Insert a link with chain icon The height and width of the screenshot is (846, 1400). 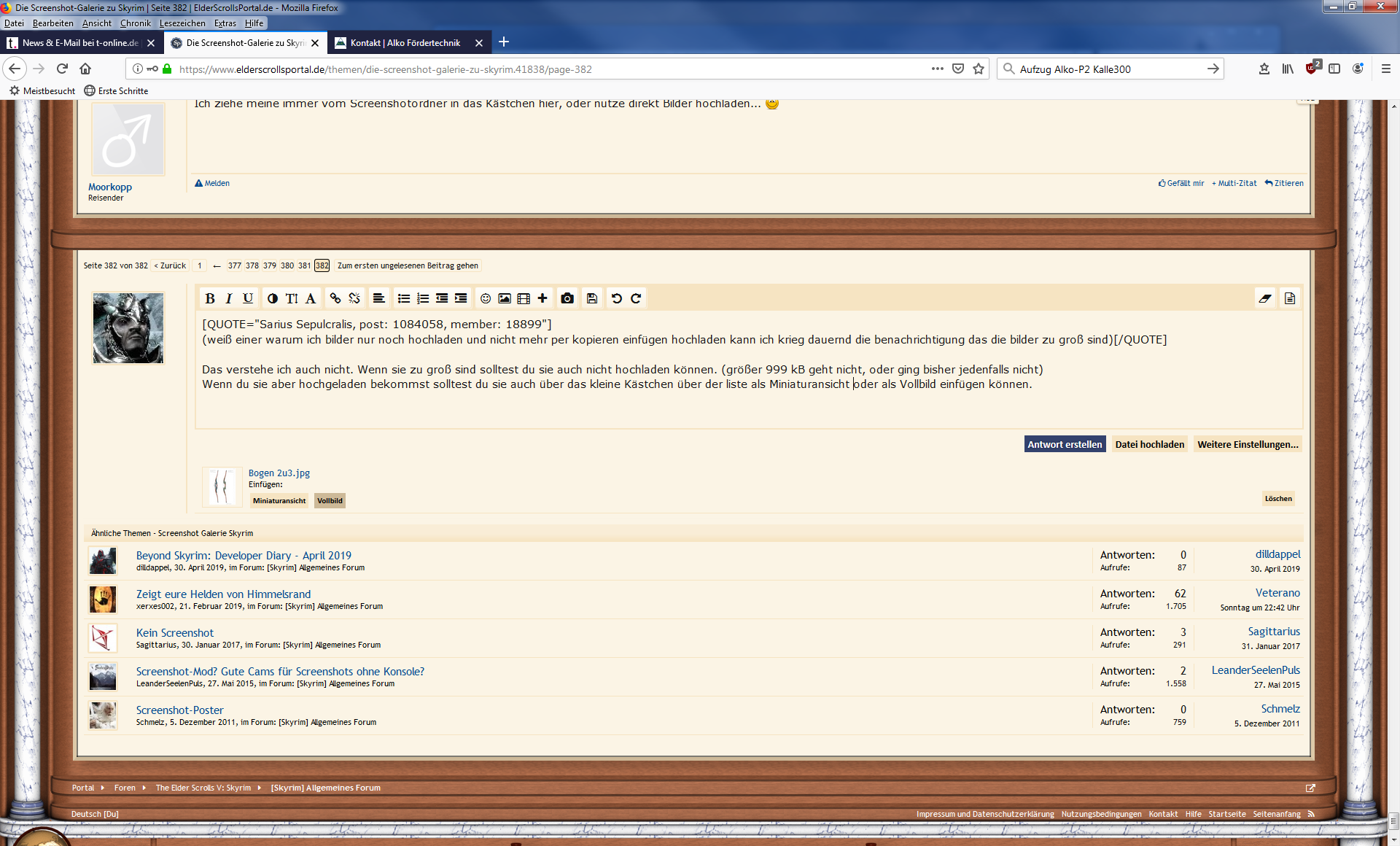(x=335, y=298)
